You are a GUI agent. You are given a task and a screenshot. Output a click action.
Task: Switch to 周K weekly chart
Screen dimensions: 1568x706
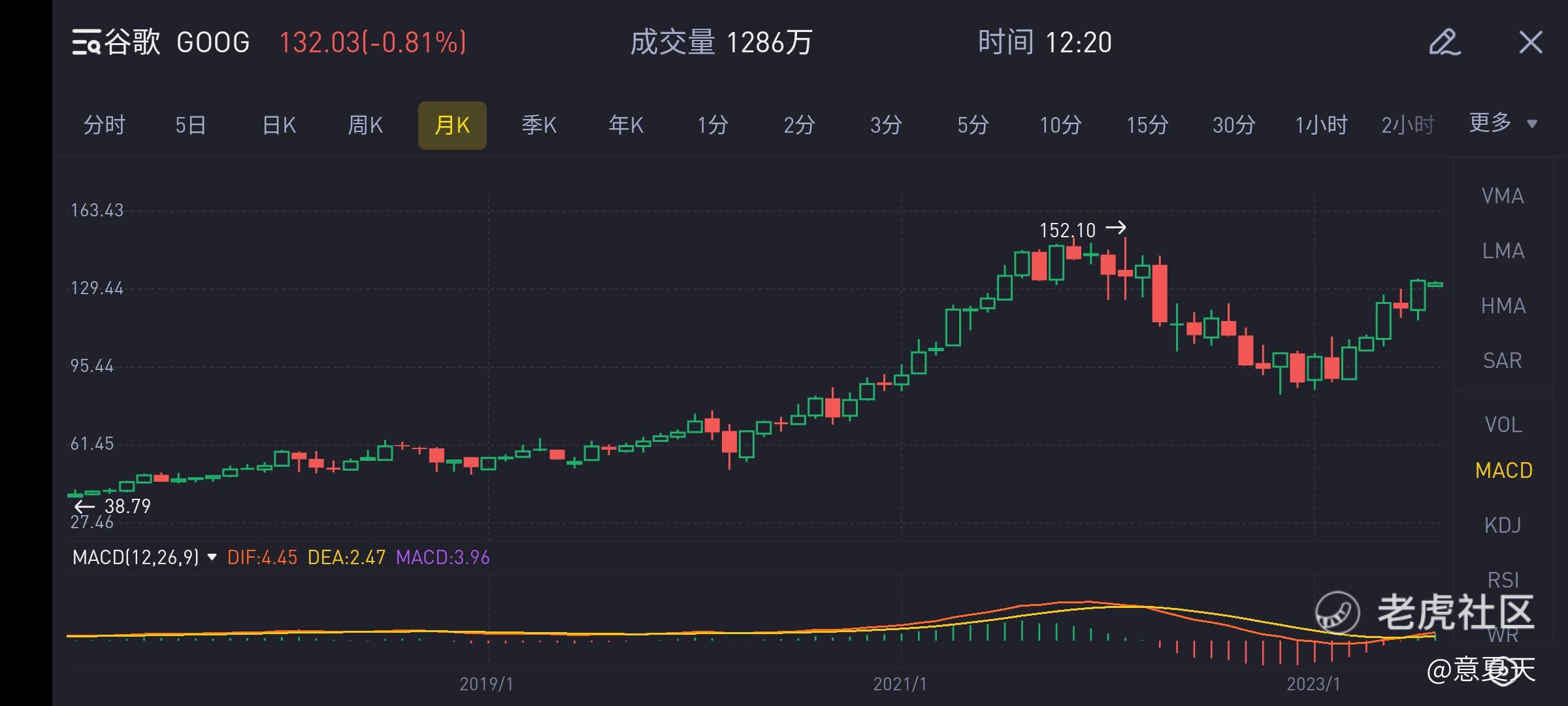pos(365,125)
